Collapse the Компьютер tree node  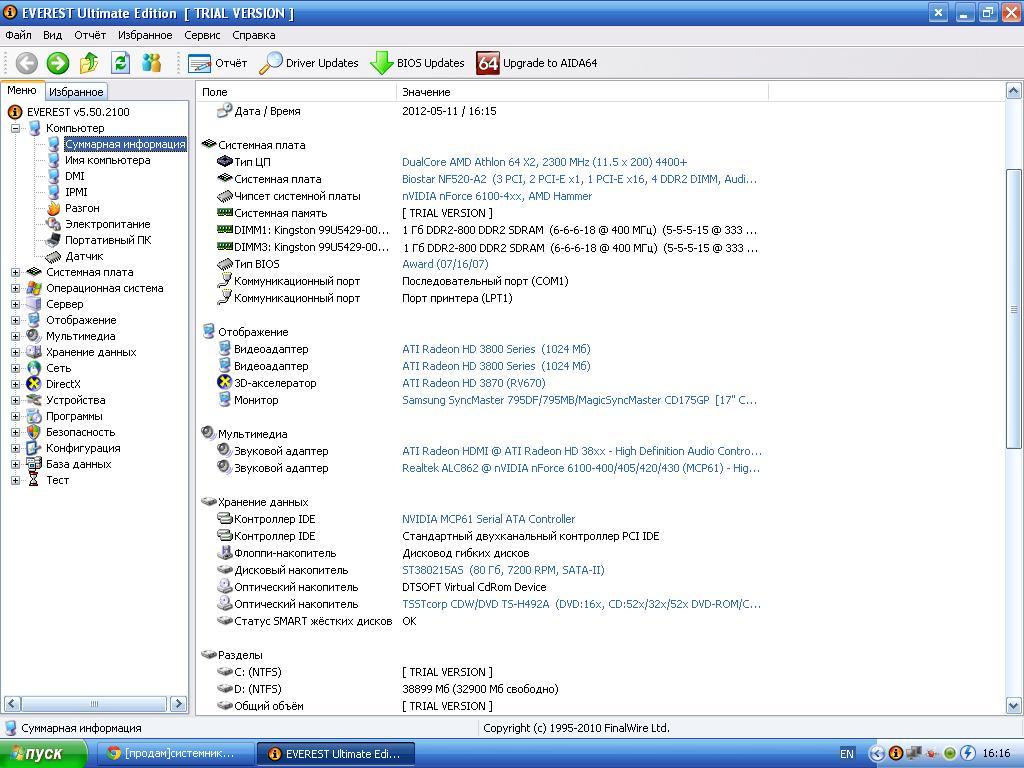(x=16, y=129)
